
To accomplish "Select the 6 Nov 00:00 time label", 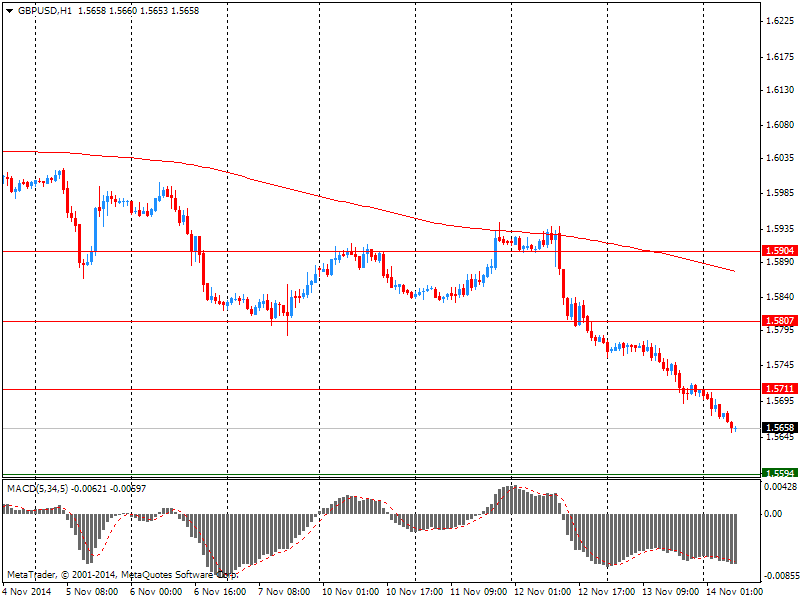I will (156, 591).
